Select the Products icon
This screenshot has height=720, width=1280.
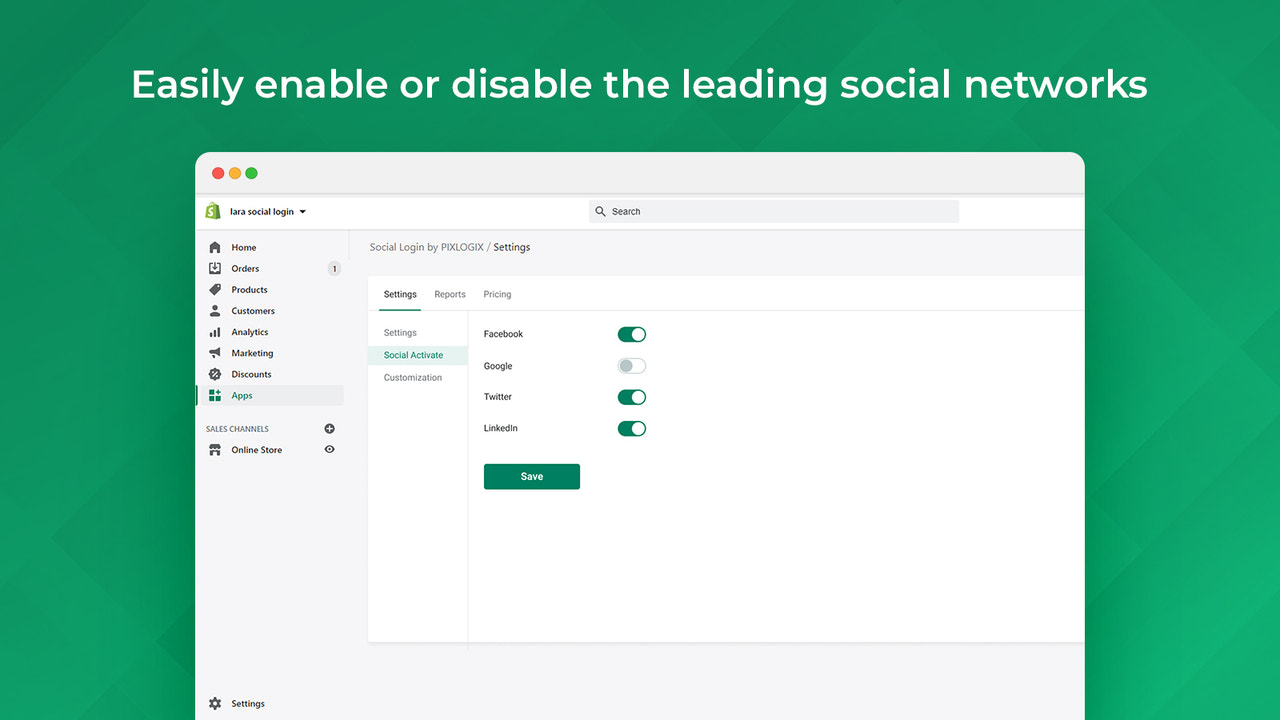(216, 289)
